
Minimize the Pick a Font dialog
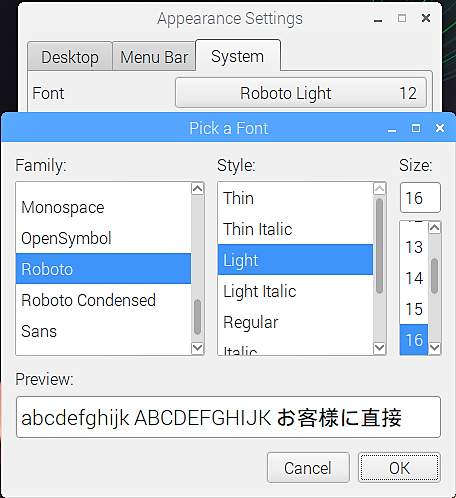(x=392, y=129)
